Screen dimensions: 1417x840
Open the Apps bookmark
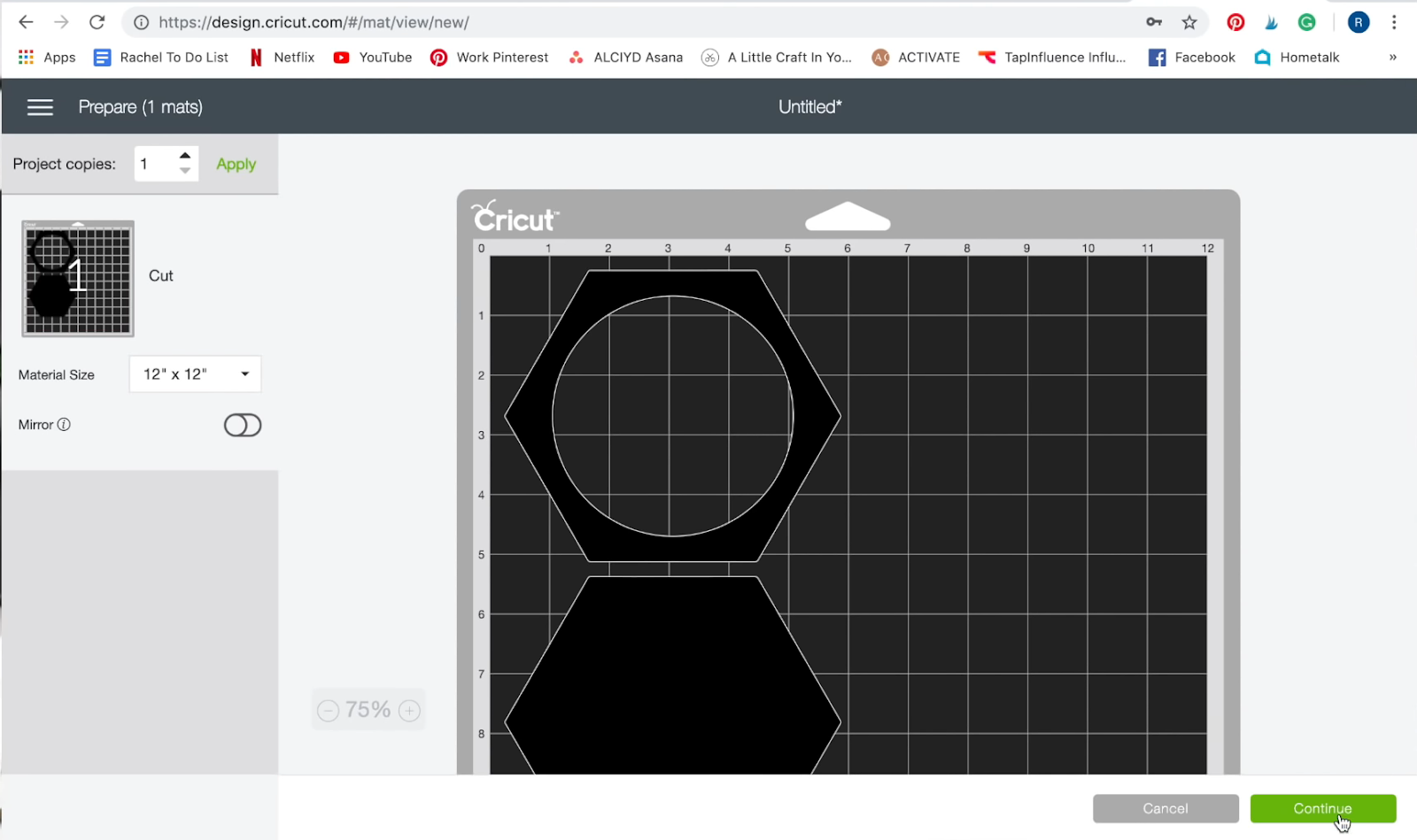pyautogui.click(x=47, y=58)
